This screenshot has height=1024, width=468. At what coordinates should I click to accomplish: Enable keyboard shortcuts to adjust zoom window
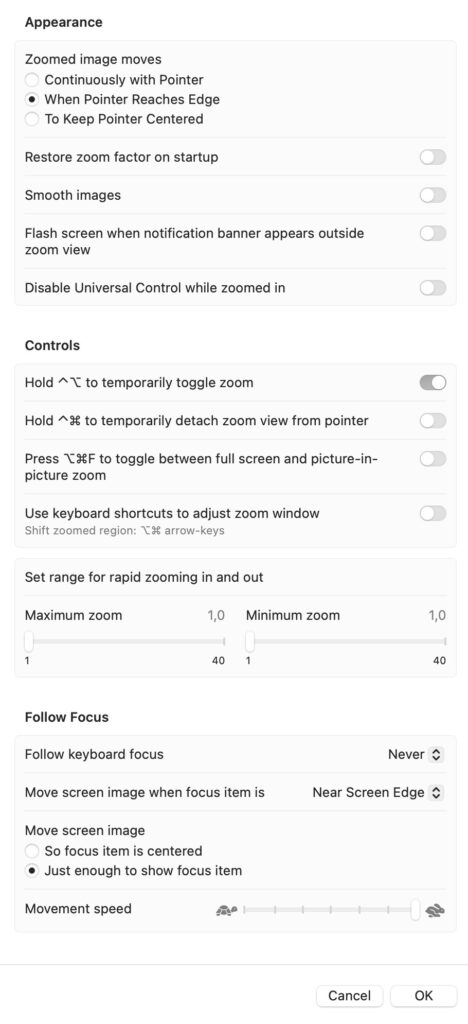pyautogui.click(x=433, y=513)
